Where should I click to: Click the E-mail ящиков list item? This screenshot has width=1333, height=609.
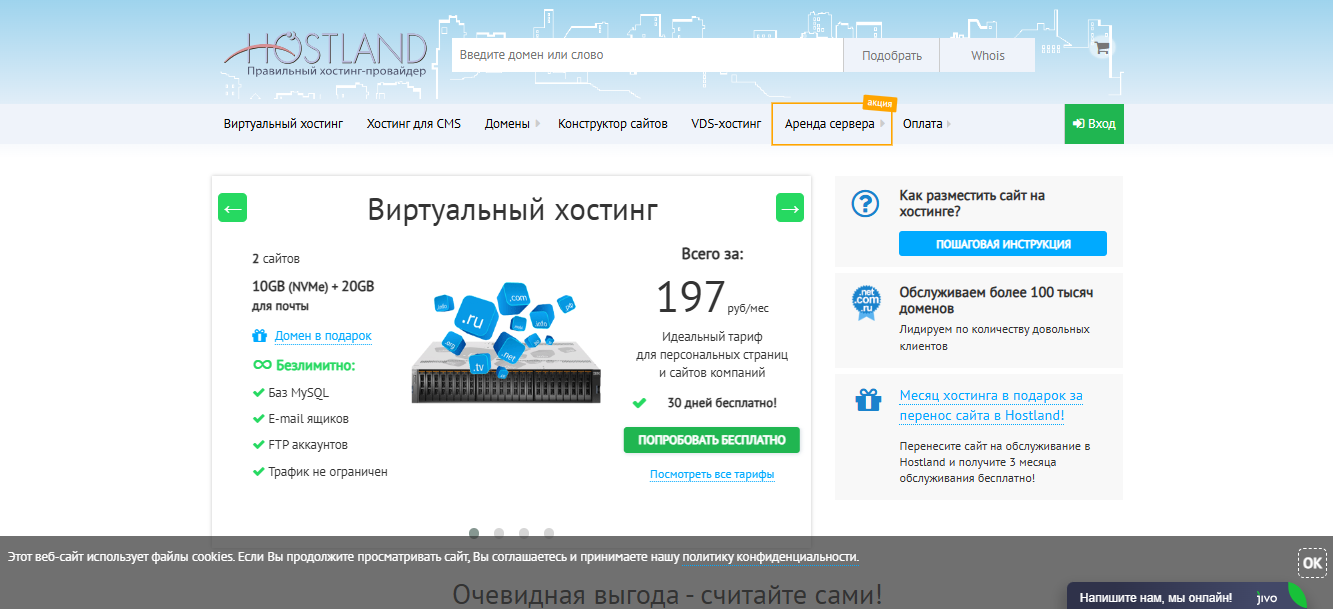pyautogui.click(x=308, y=419)
